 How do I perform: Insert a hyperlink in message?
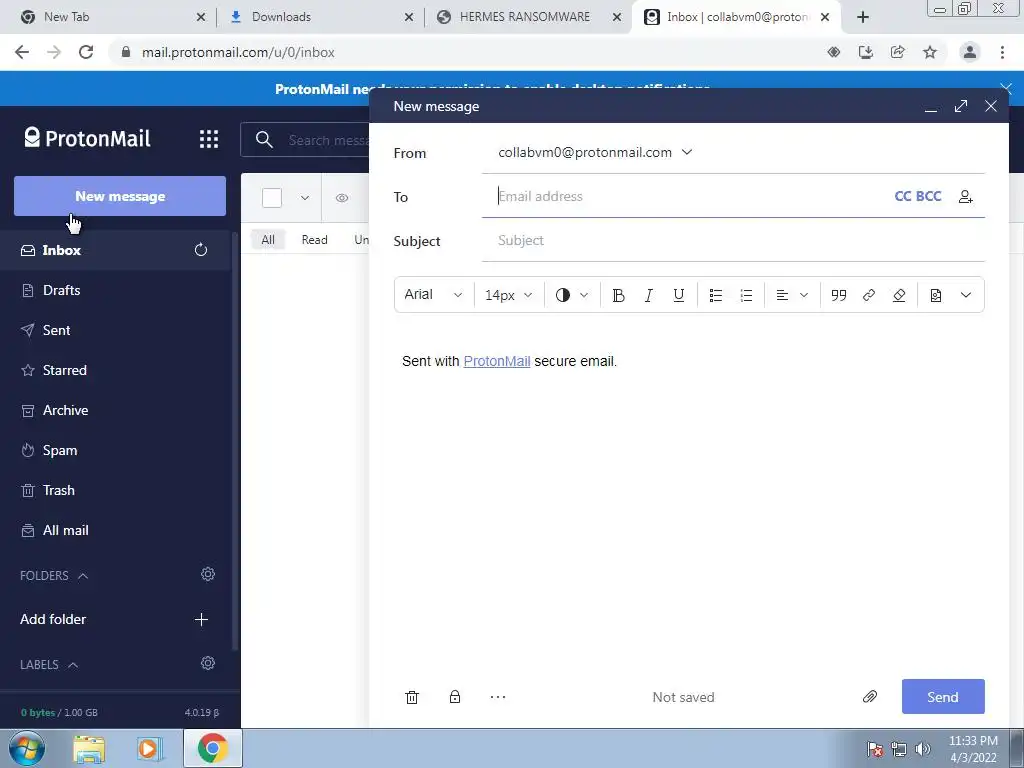tap(869, 295)
